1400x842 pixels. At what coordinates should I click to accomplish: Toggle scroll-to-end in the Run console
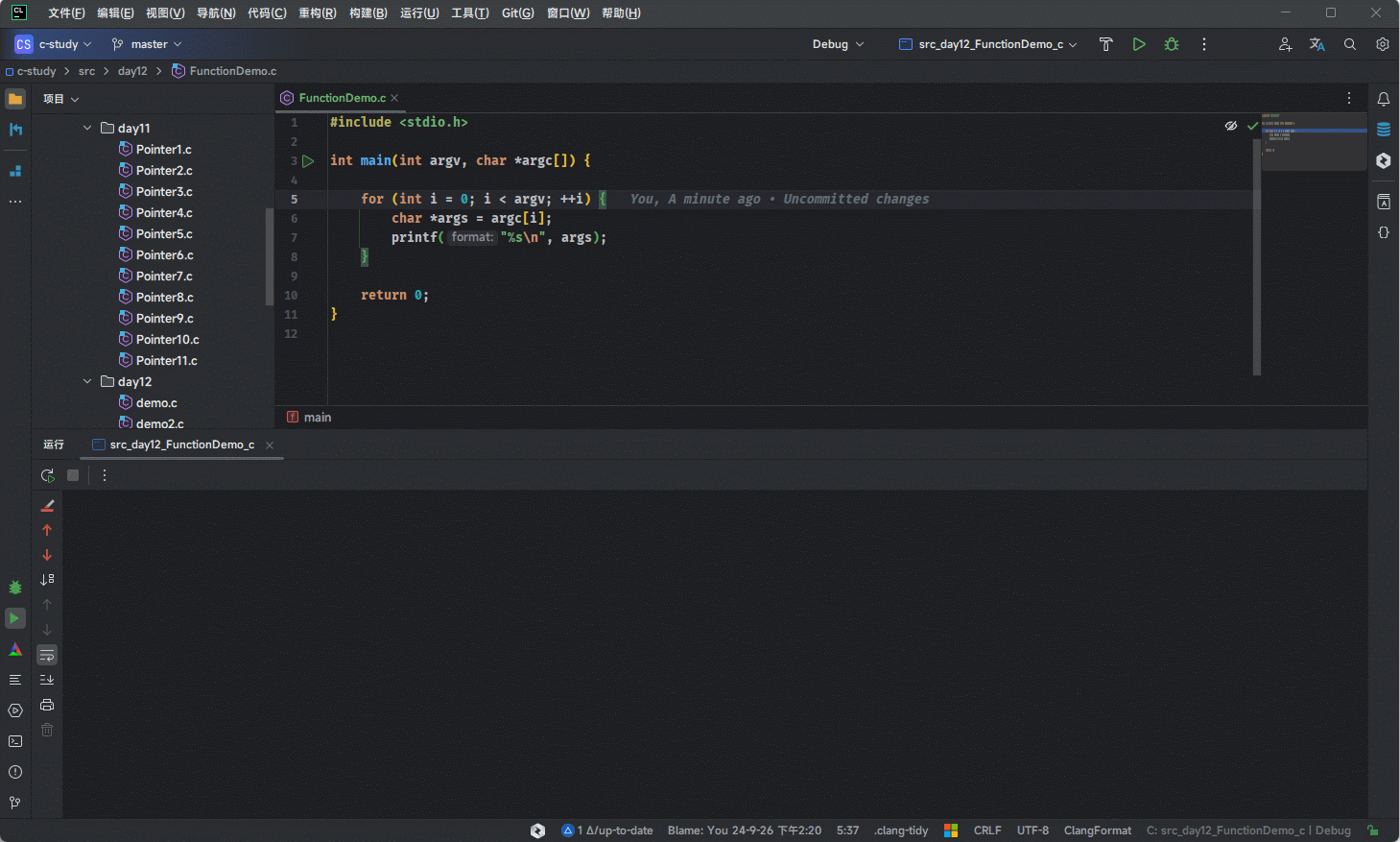(x=47, y=680)
